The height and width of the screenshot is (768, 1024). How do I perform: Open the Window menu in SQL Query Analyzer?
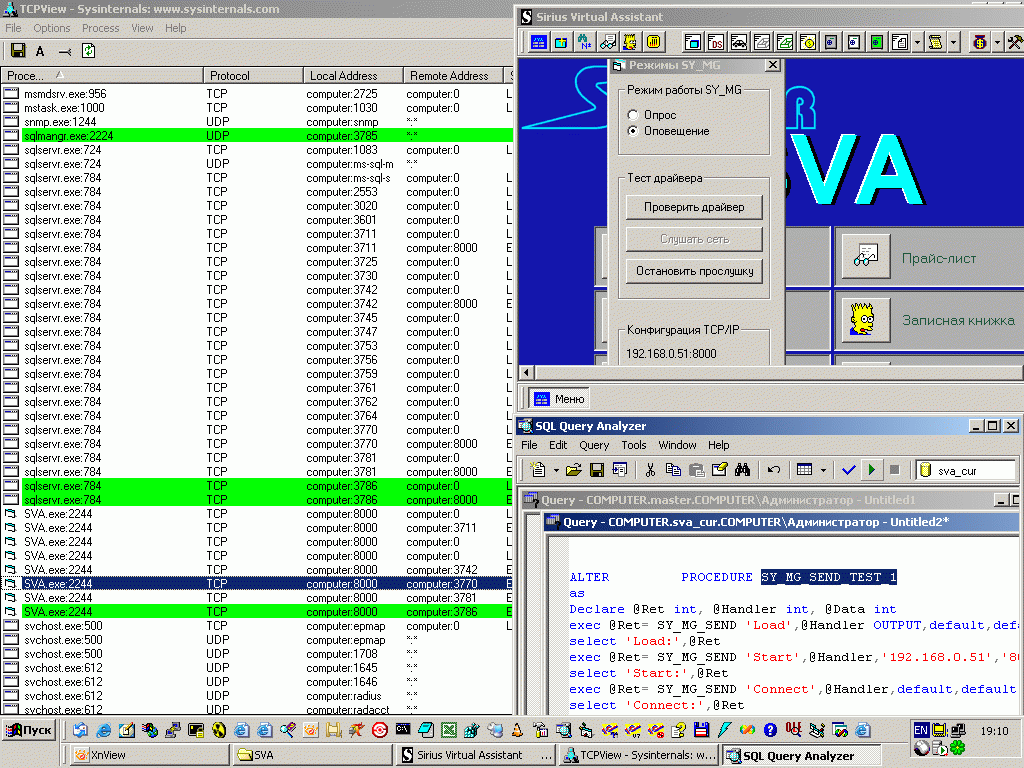click(677, 445)
